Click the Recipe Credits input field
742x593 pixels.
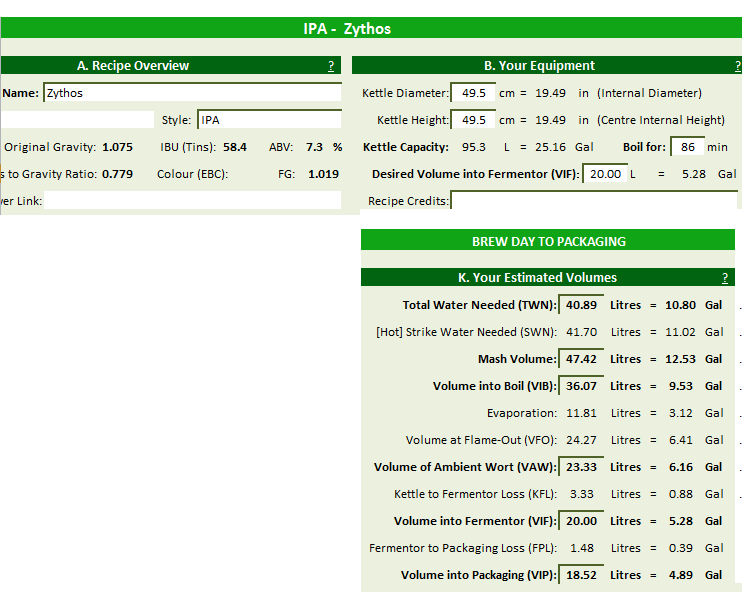click(594, 201)
